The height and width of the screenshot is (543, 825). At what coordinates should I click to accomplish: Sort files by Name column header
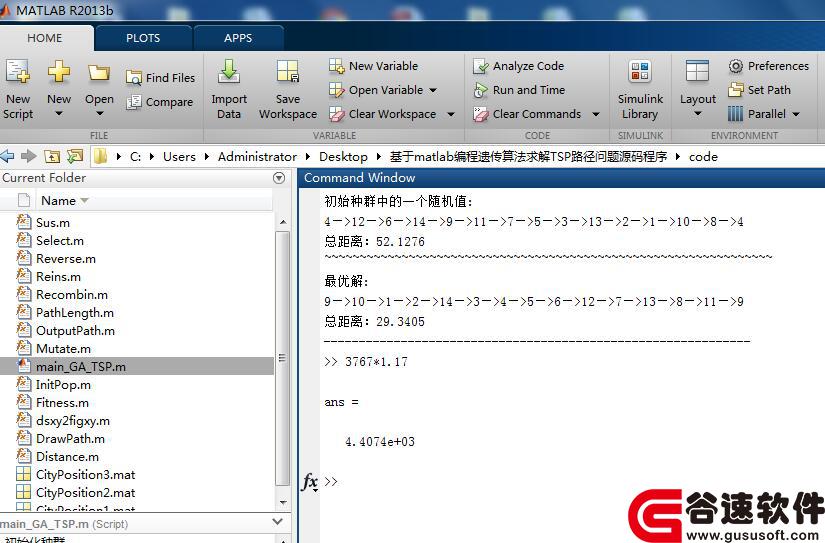pyautogui.click(x=59, y=200)
